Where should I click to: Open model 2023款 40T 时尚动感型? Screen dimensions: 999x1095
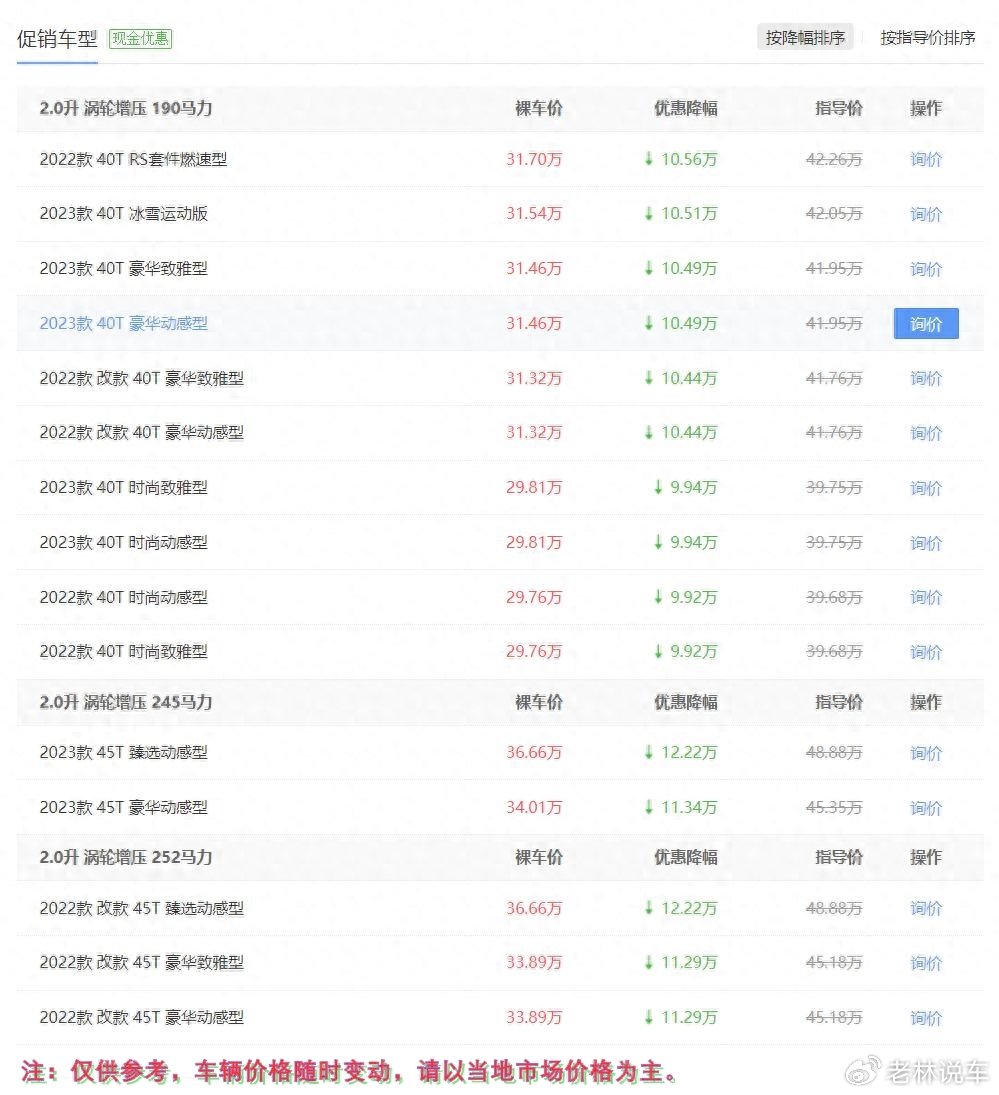coord(124,542)
